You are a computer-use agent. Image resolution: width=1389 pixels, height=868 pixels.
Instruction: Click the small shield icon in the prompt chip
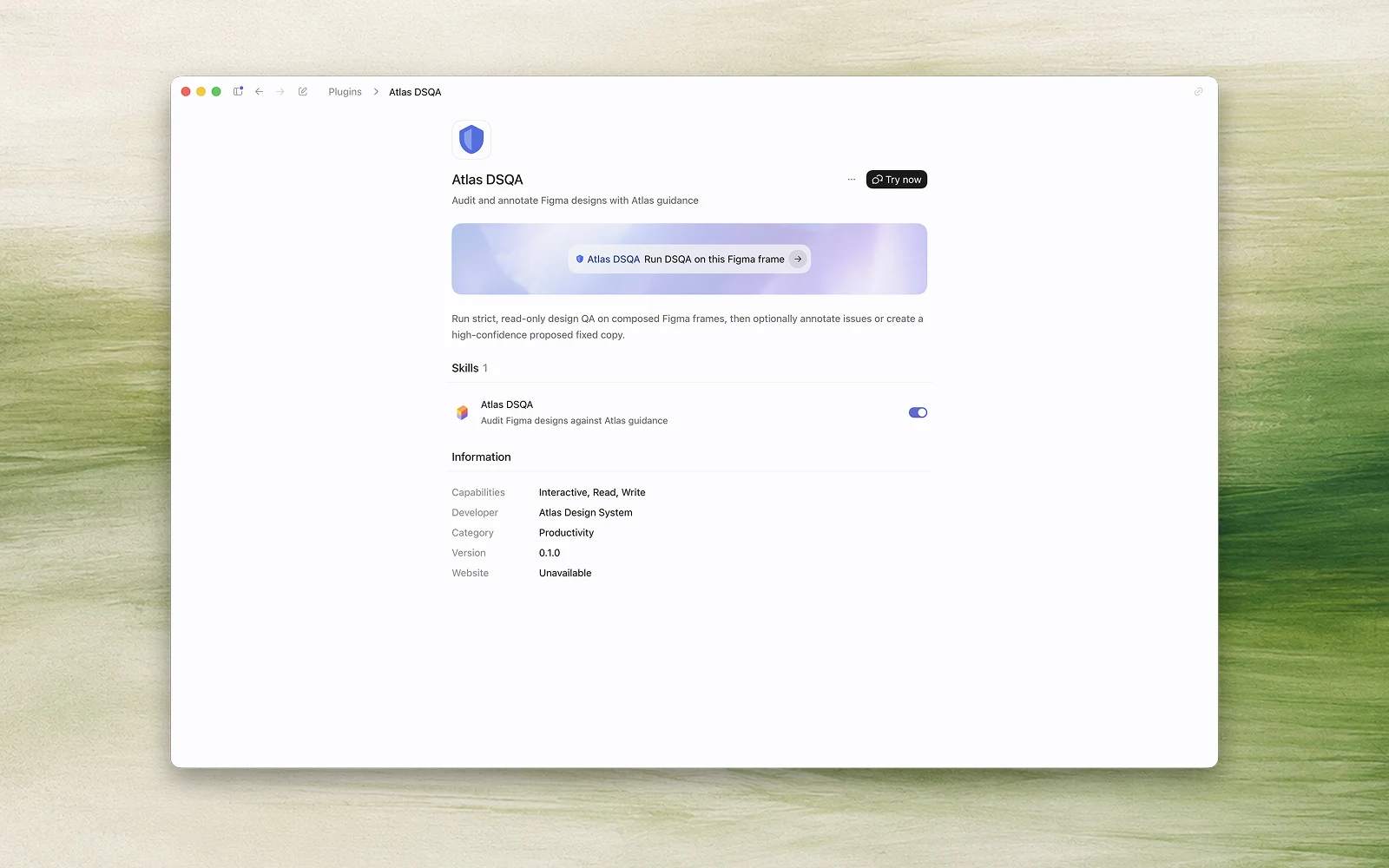pyautogui.click(x=580, y=259)
